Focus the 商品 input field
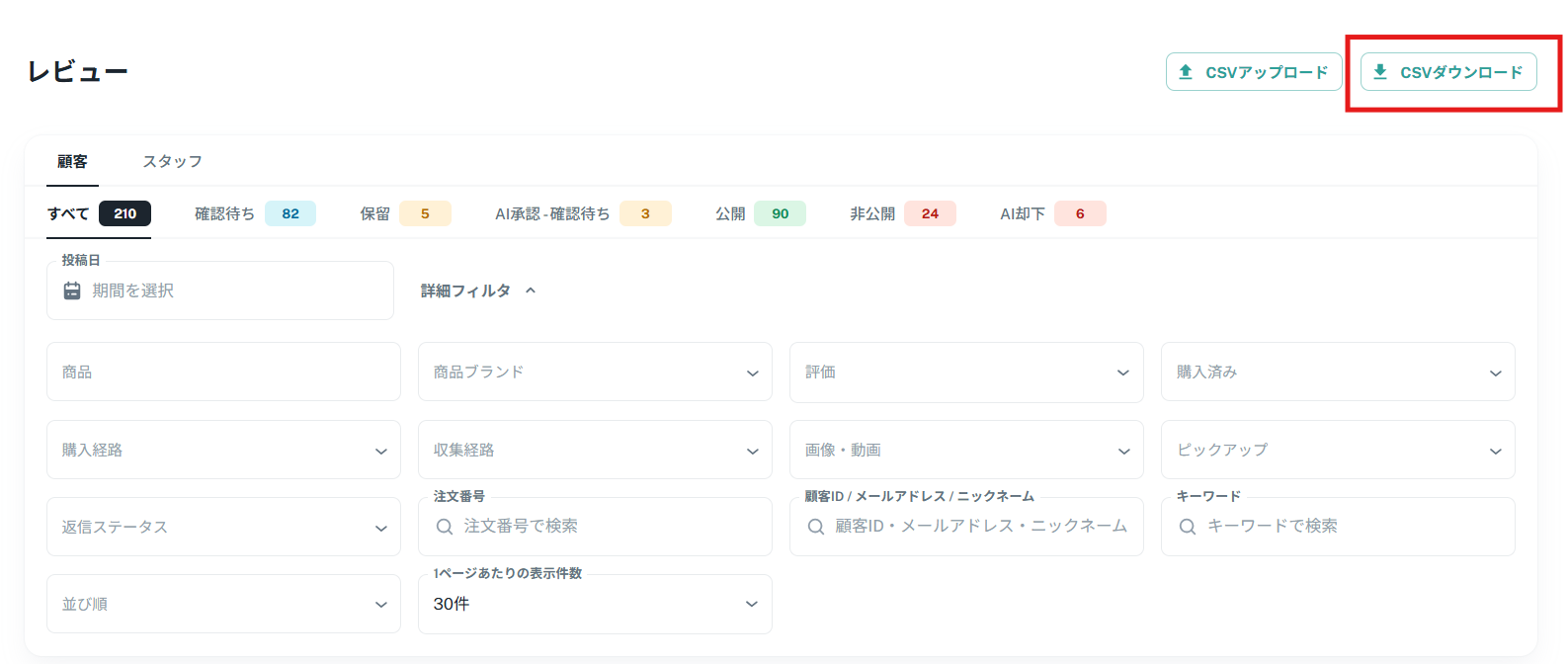This screenshot has height=664, width=1568. click(x=223, y=372)
